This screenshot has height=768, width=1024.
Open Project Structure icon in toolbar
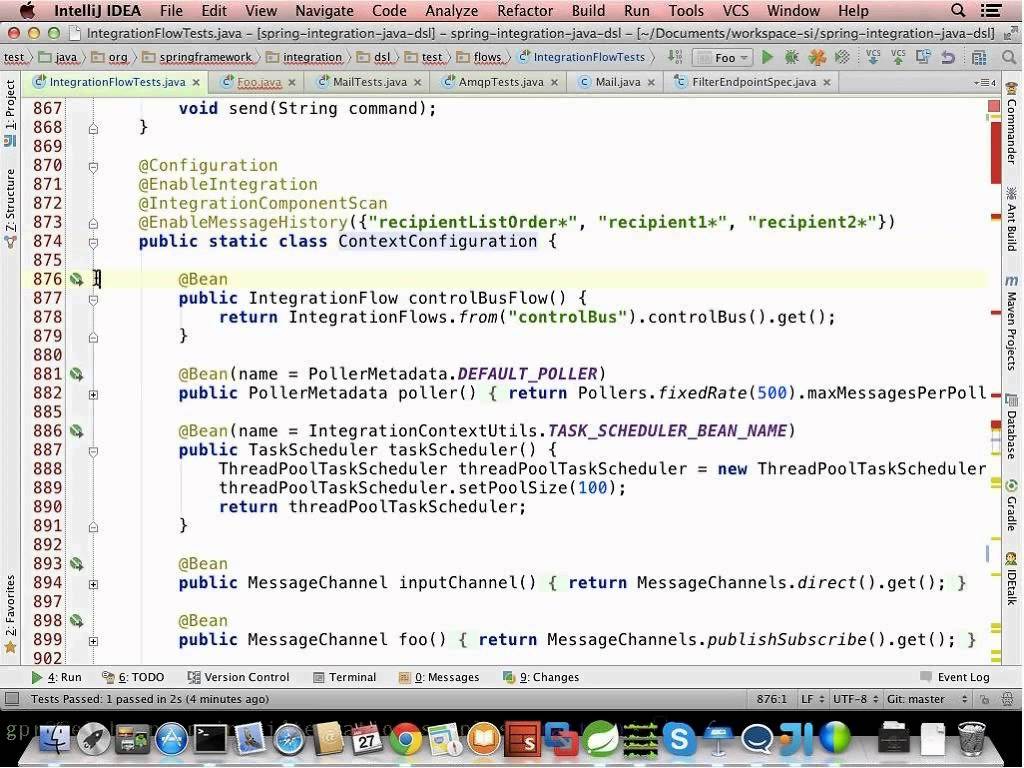pos(979,57)
